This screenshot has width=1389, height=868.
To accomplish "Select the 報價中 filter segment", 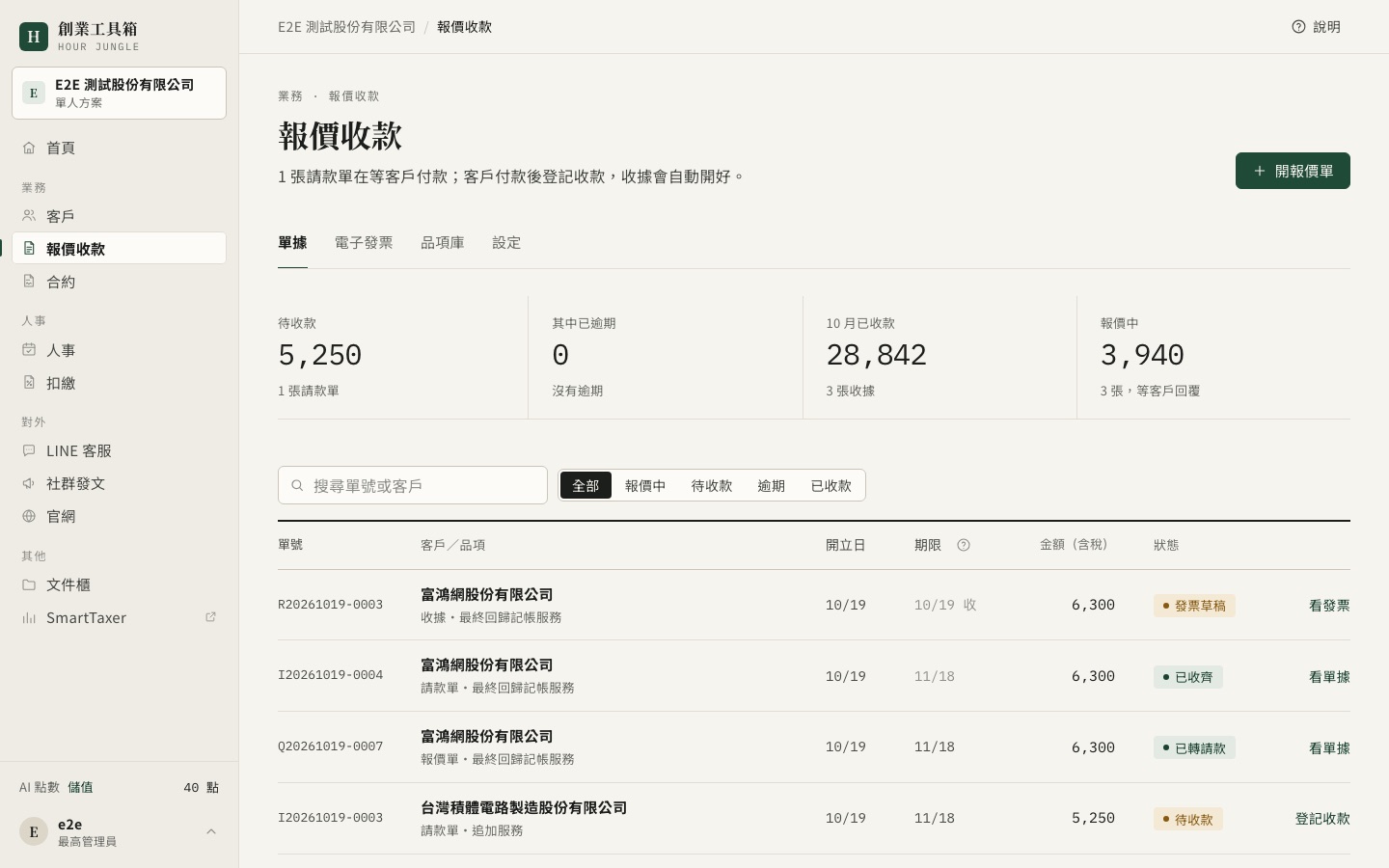I will click(x=645, y=485).
